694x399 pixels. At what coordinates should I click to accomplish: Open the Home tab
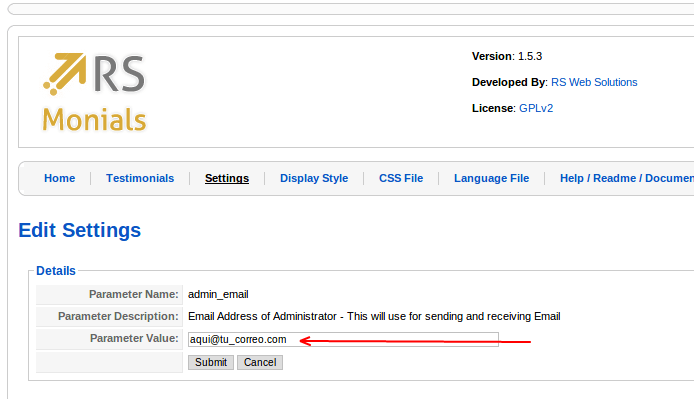[x=59, y=178]
